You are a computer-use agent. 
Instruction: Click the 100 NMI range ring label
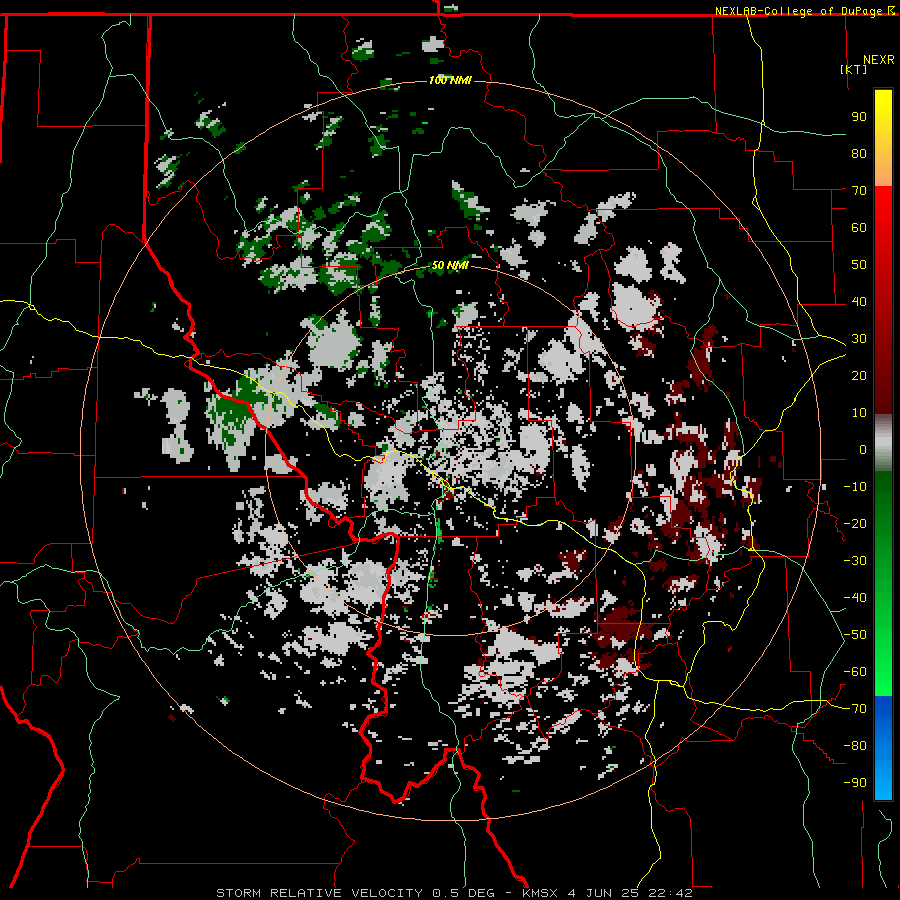pos(450,80)
